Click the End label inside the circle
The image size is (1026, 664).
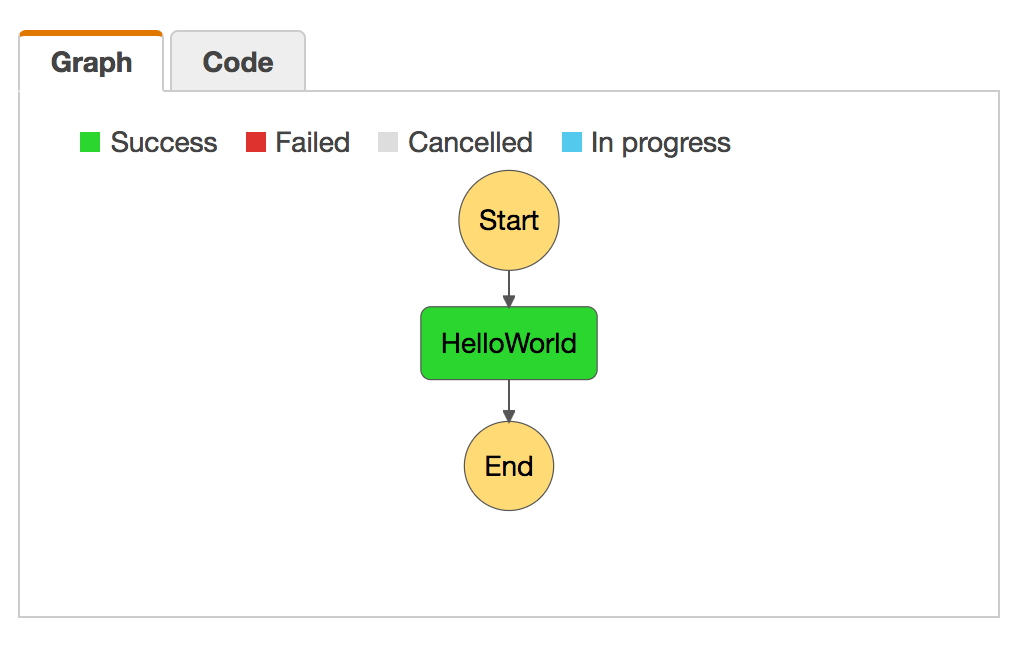point(508,465)
